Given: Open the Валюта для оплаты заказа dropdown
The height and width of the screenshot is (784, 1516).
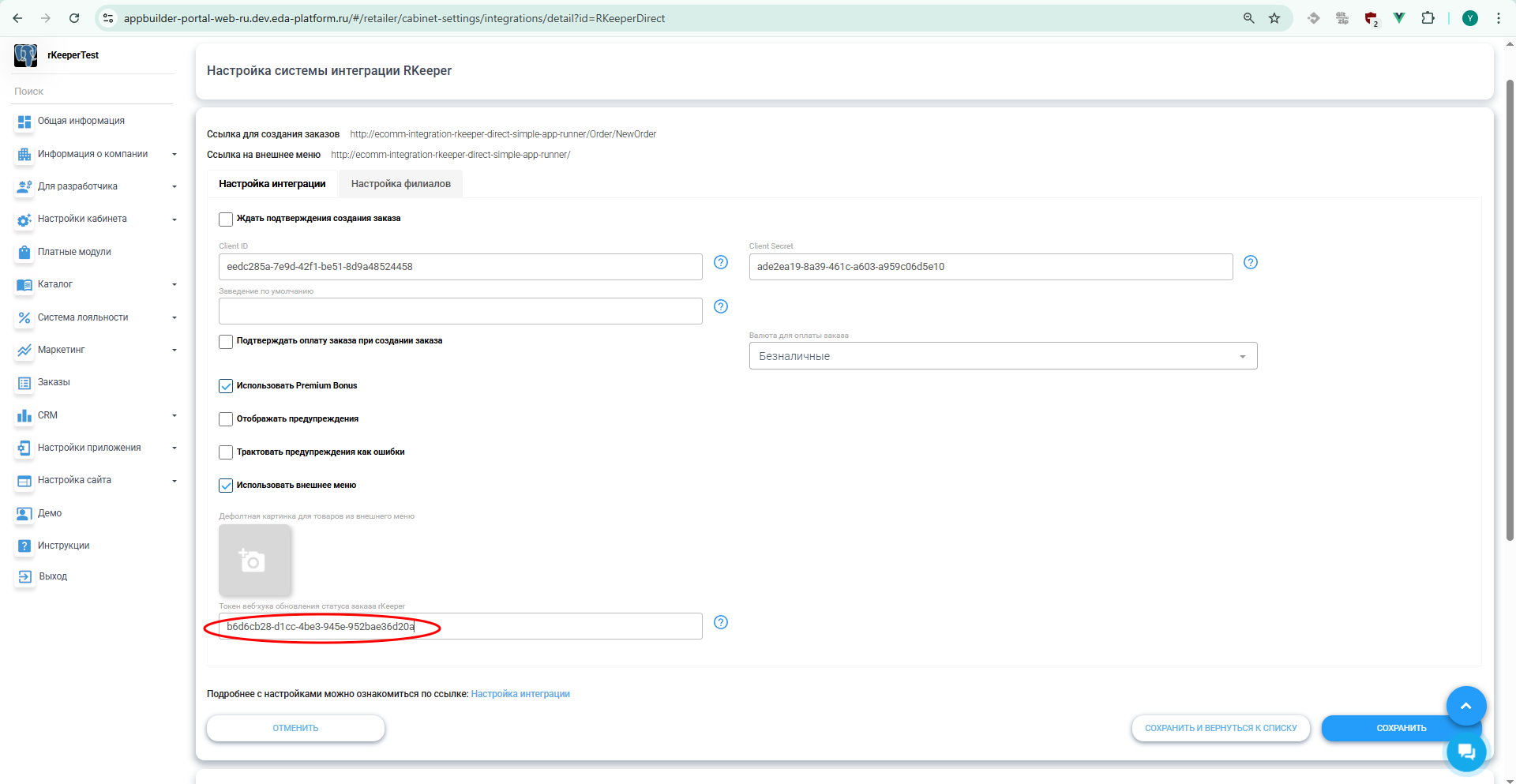Looking at the screenshot, I should point(1002,356).
